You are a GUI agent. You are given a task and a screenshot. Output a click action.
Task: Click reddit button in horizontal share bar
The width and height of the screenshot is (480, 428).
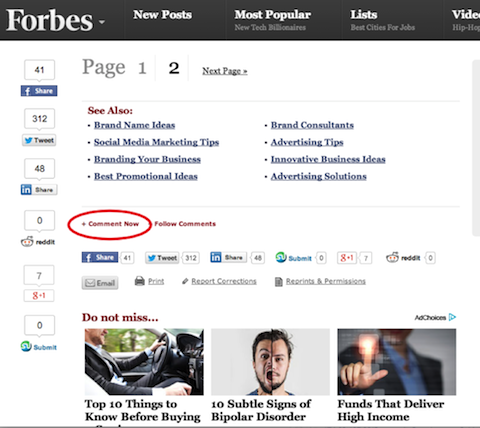(403, 258)
